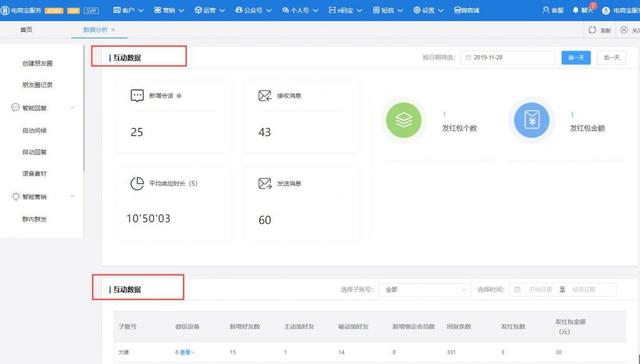
Task: Click the received messages envelope icon
Action: point(265,95)
